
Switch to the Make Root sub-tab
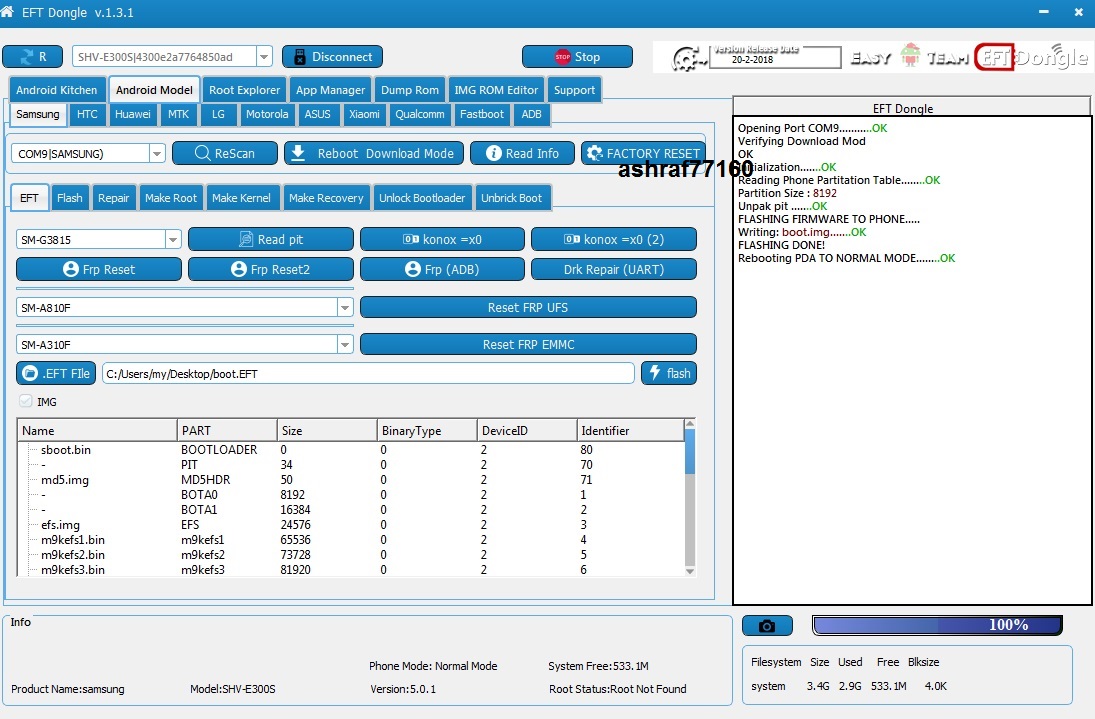pyautogui.click(x=171, y=198)
